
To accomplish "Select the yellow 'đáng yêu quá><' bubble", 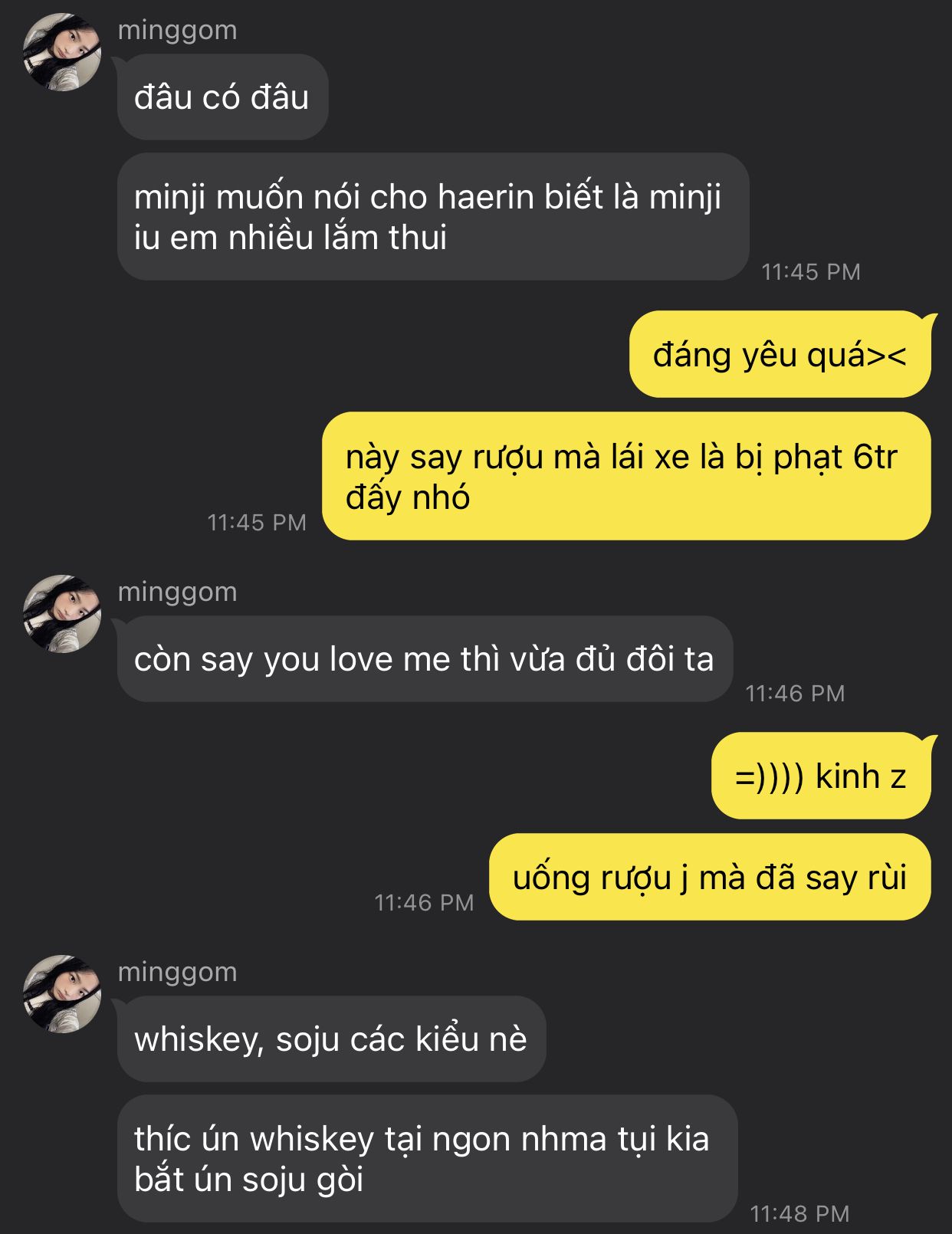I will coord(780,354).
